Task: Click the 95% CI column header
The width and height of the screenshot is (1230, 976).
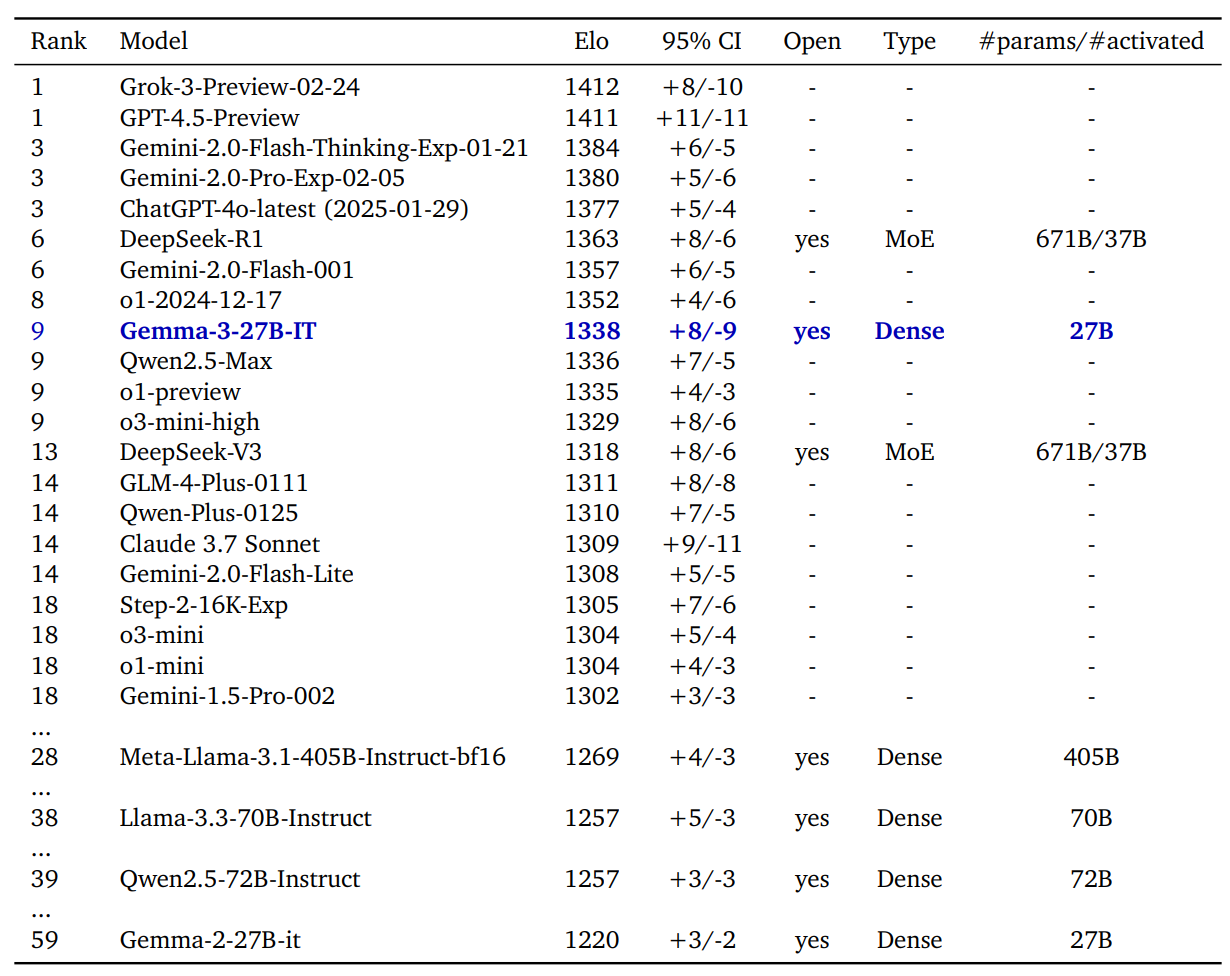Action: coord(702,42)
